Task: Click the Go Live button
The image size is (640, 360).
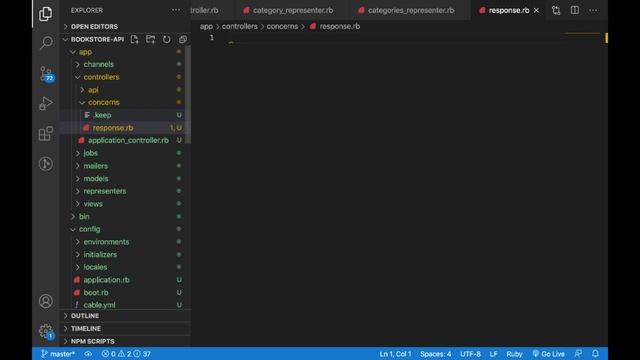Action: 548,354
